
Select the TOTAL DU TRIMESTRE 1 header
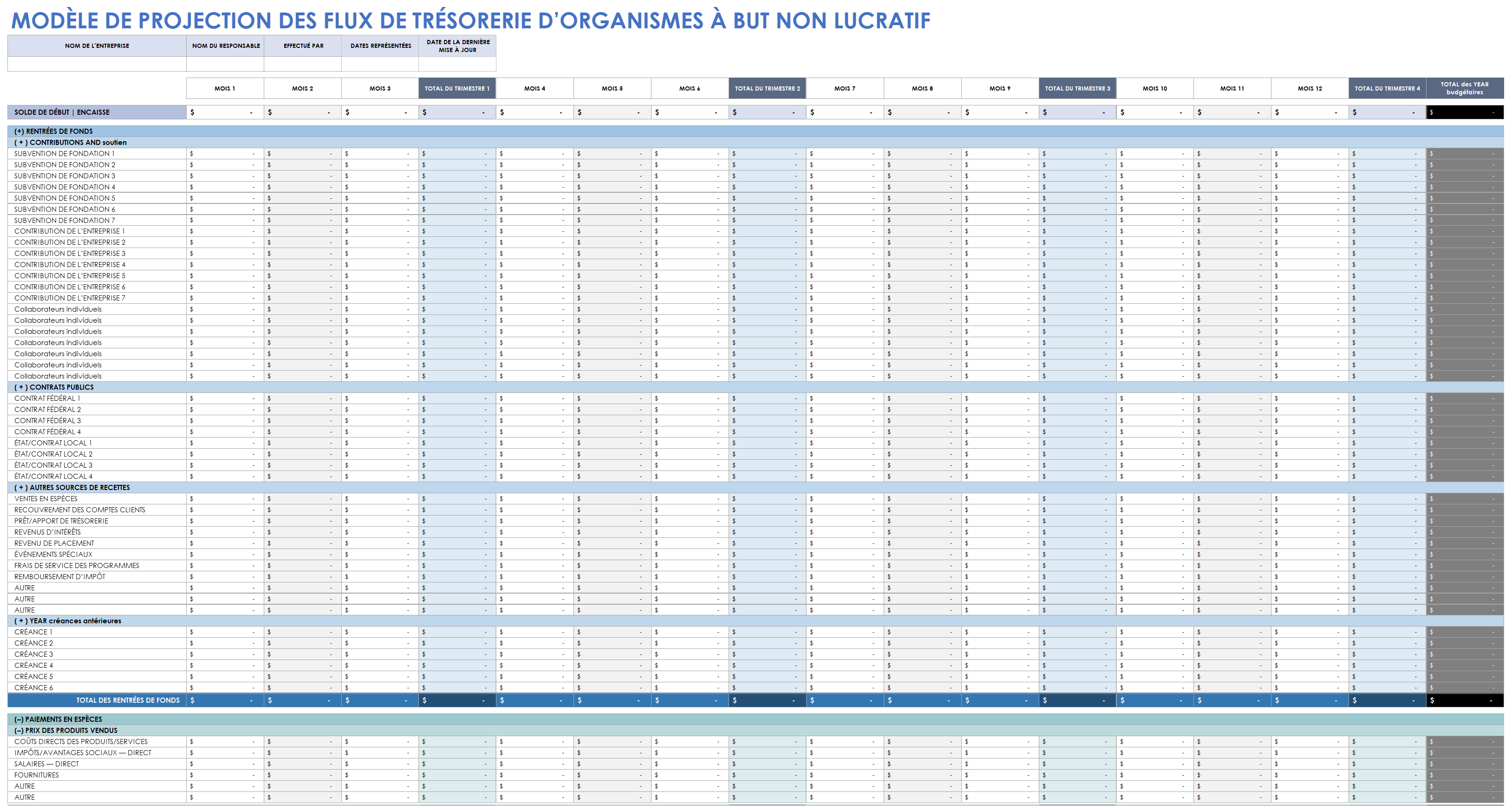[457, 88]
